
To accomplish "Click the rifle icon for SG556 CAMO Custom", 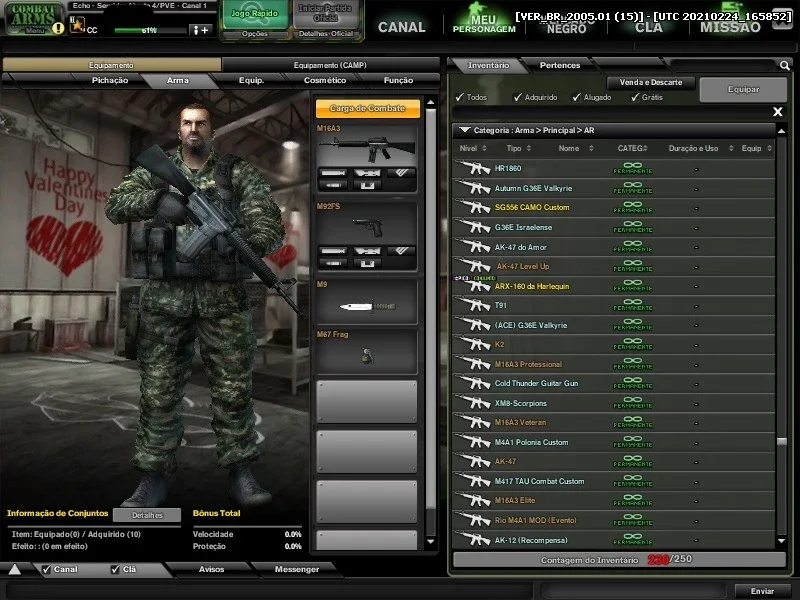I will pyautogui.click(x=473, y=207).
